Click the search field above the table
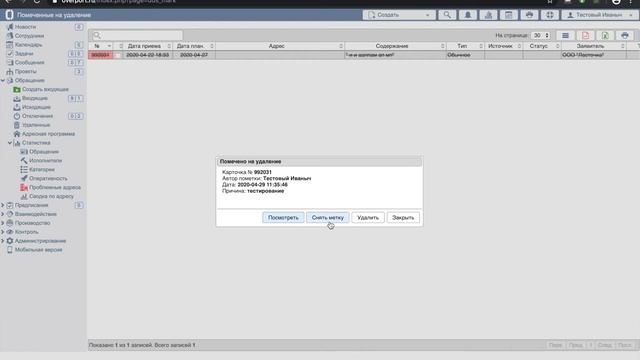The height and width of the screenshot is (360, 640). tap(137, 36)
